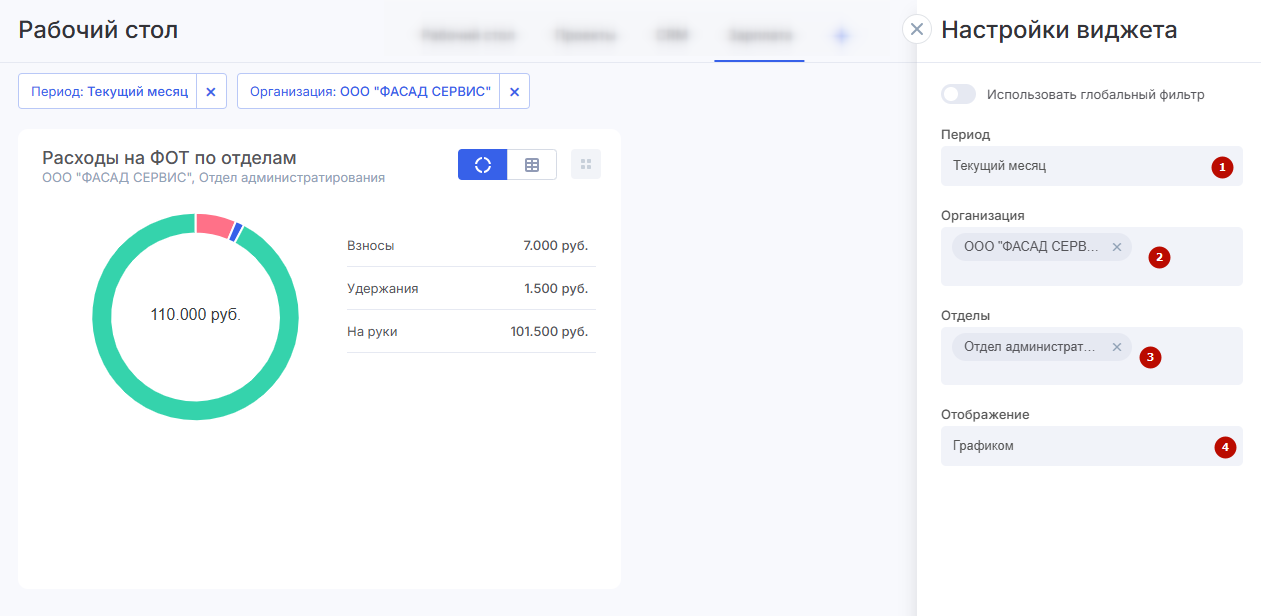The width and height of the screenshot is (1261, 616).
Task: Remove the "Отдел администрат…" tag from Отделы
Action: point(1117,347)
